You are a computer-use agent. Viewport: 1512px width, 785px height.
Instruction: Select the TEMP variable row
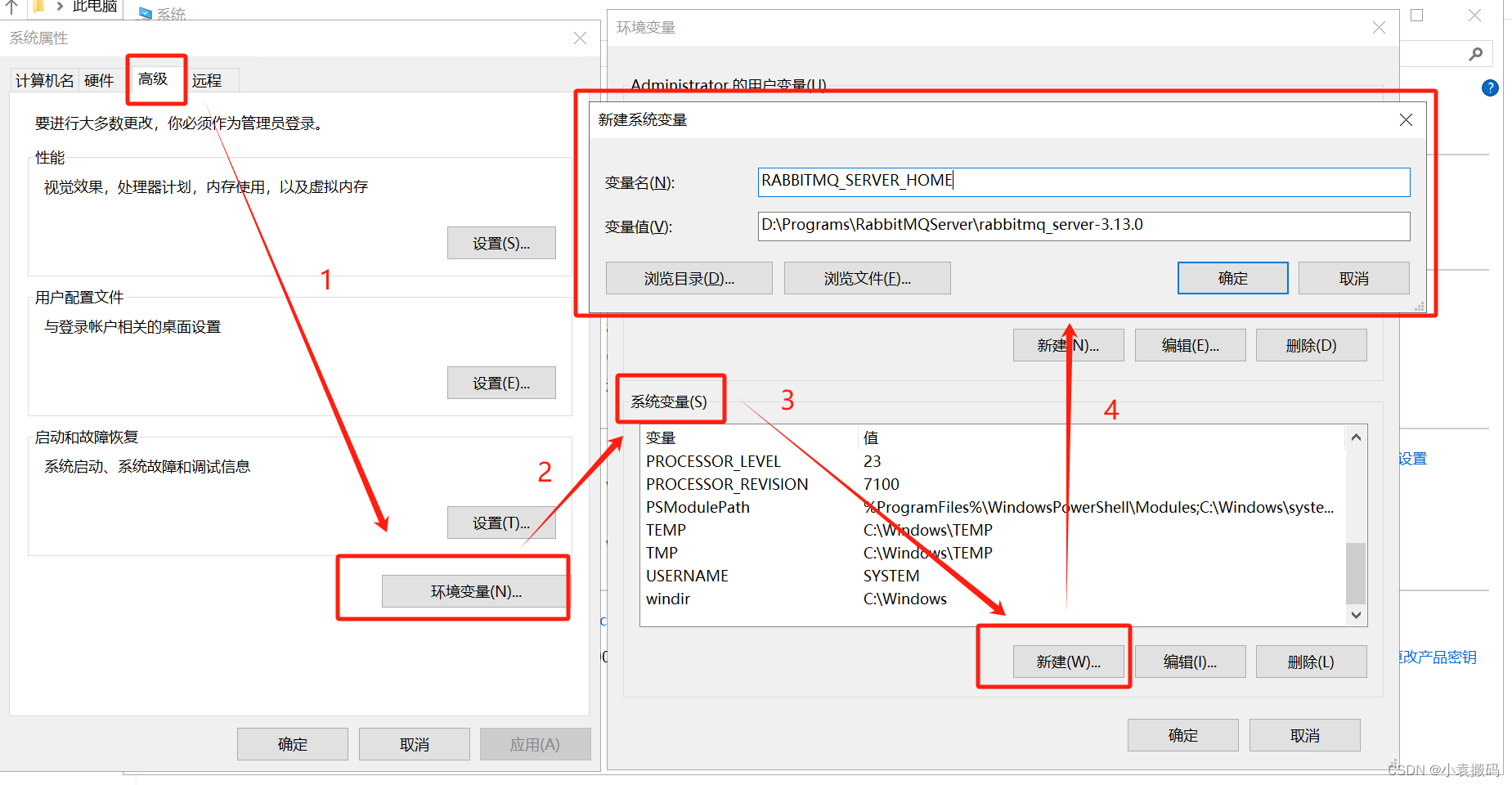point(993,530)
